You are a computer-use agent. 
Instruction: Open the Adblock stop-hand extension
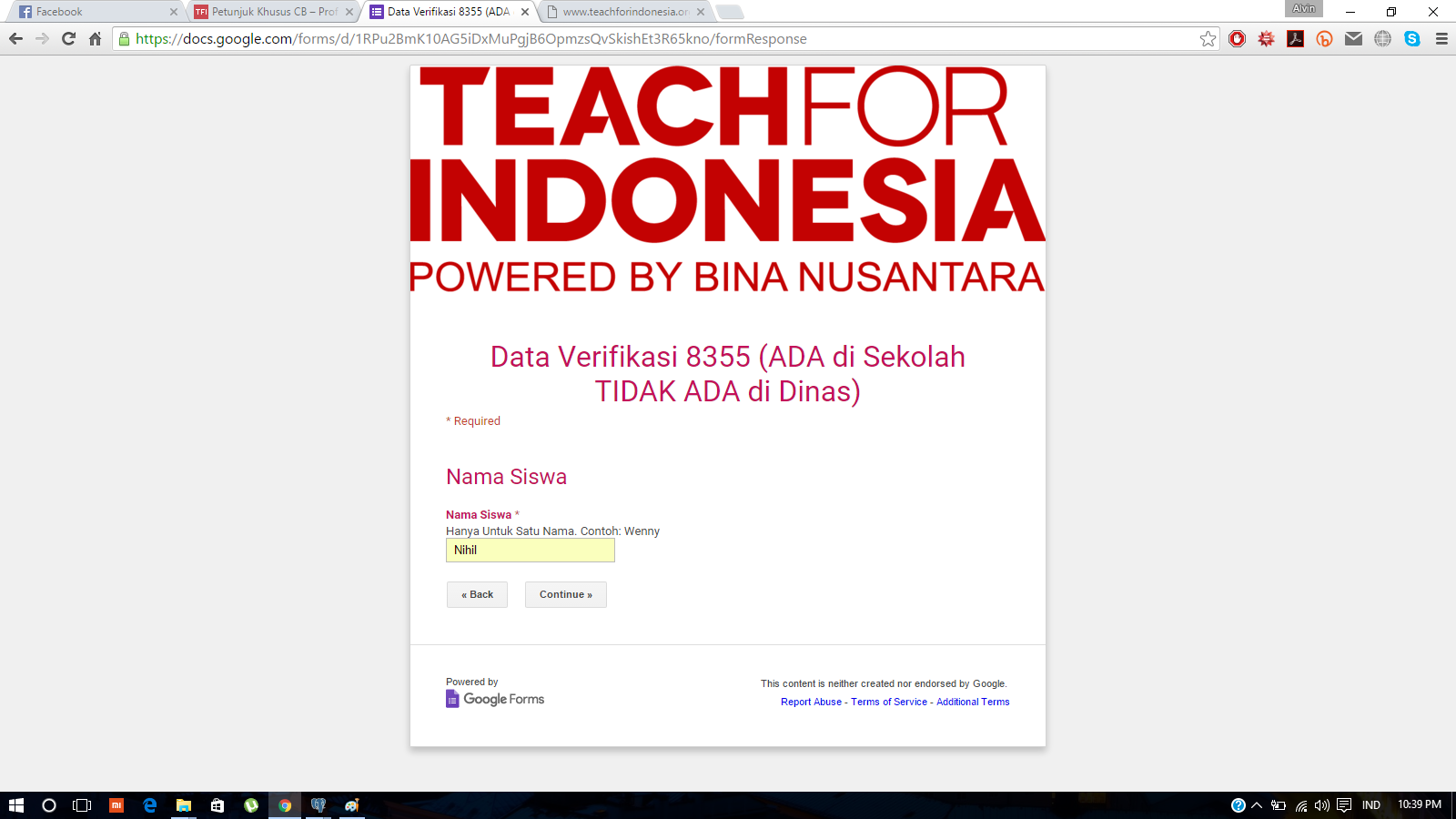[1237, 38]
